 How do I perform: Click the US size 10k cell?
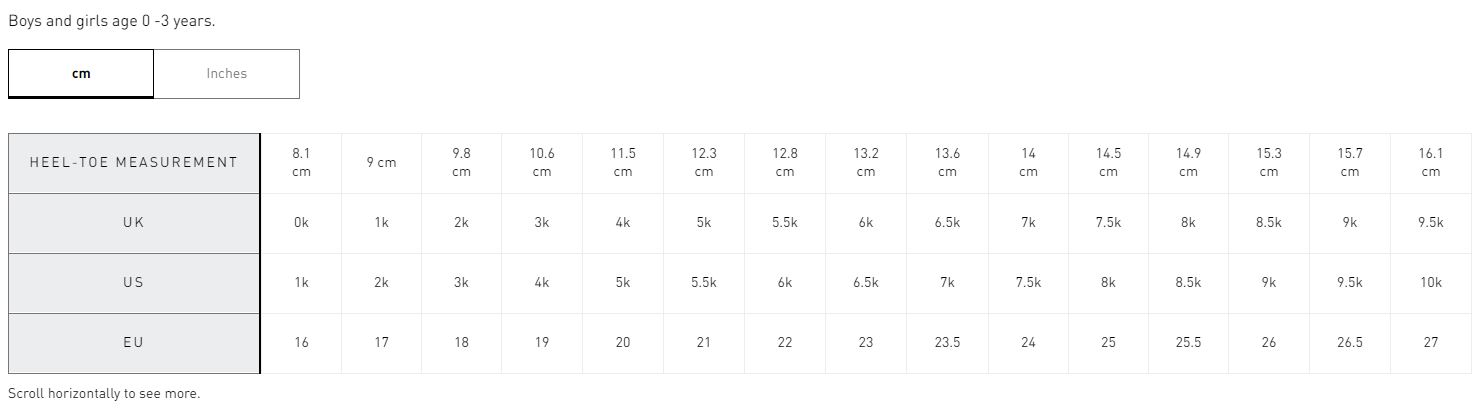1431,283
